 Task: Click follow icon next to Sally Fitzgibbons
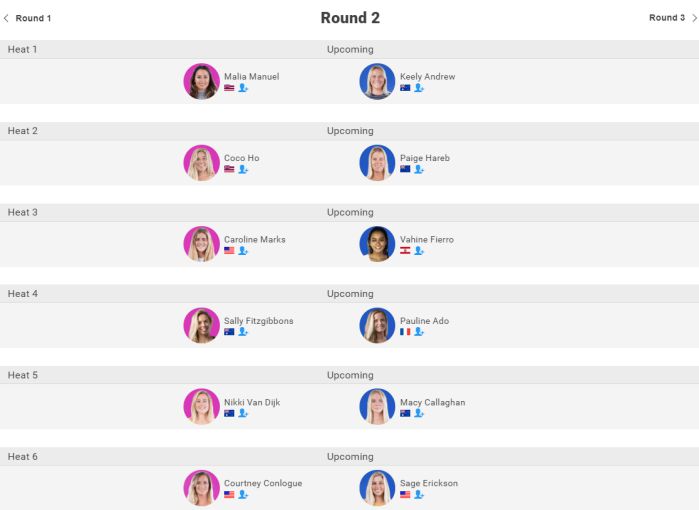(x=243, y=332)
